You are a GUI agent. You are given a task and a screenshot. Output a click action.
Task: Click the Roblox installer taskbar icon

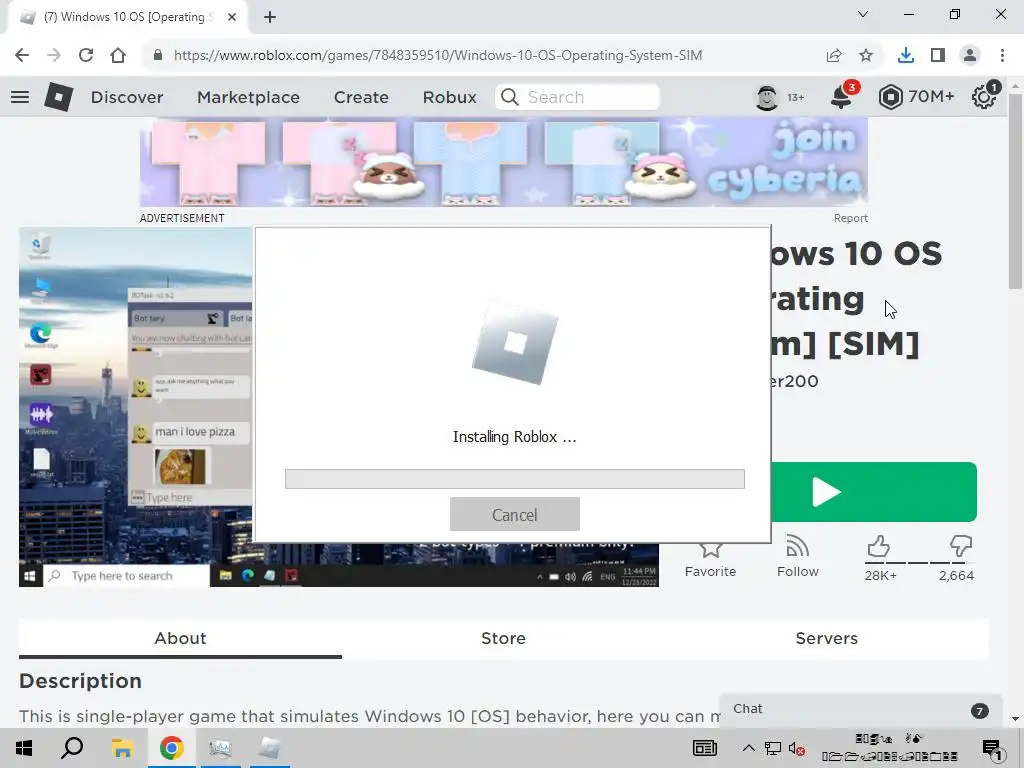pos(270,748)
